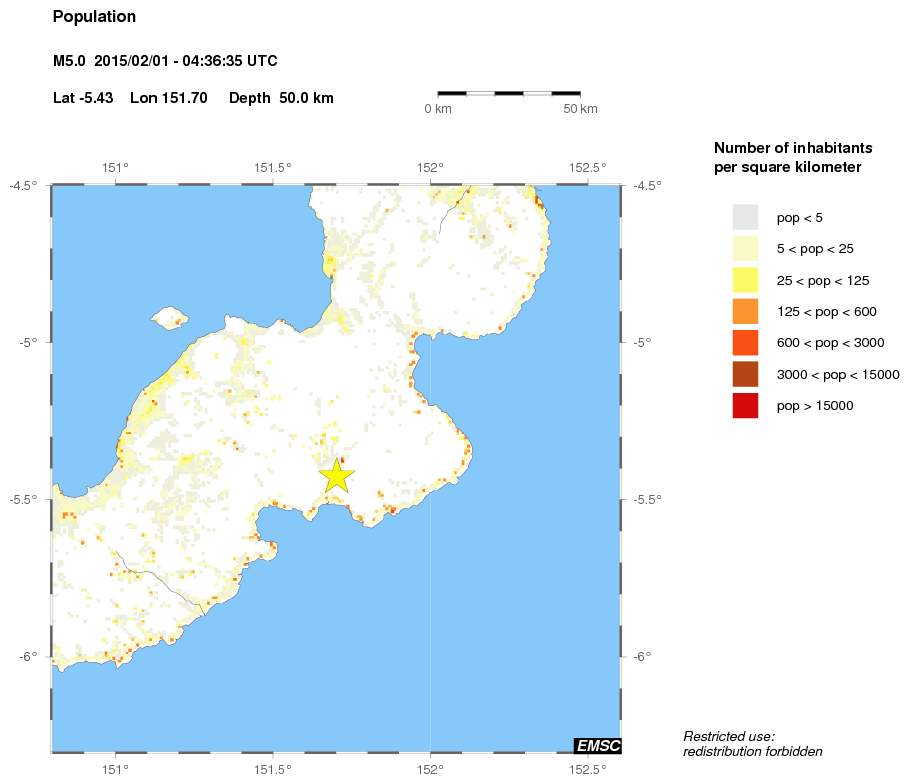910x784 pixels.
Task: Click the 'Population' title heading
Action: coord(94,17)
